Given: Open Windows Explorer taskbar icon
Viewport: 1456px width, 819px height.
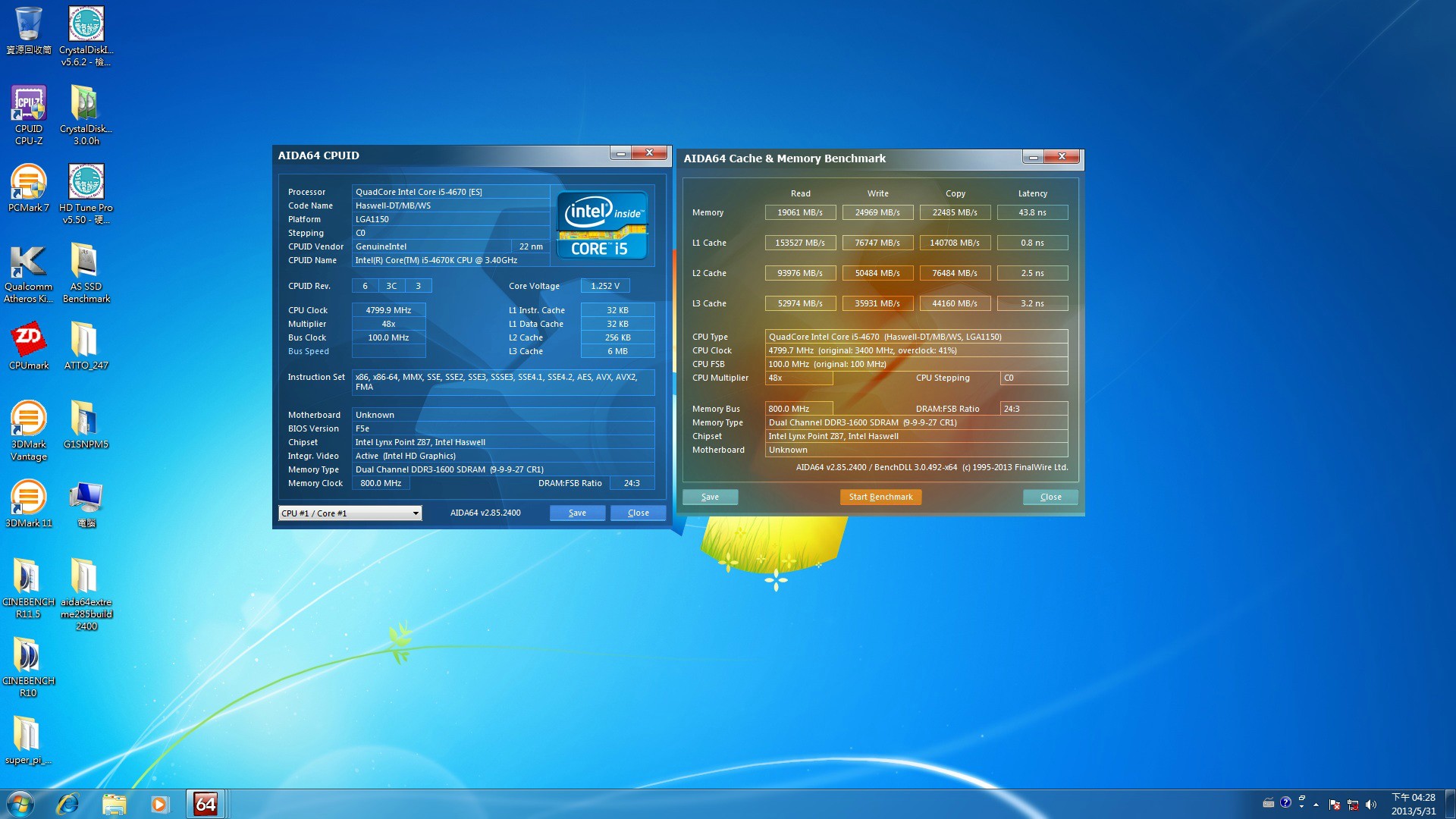Looking at the screenshot, I should click(114, 804).
